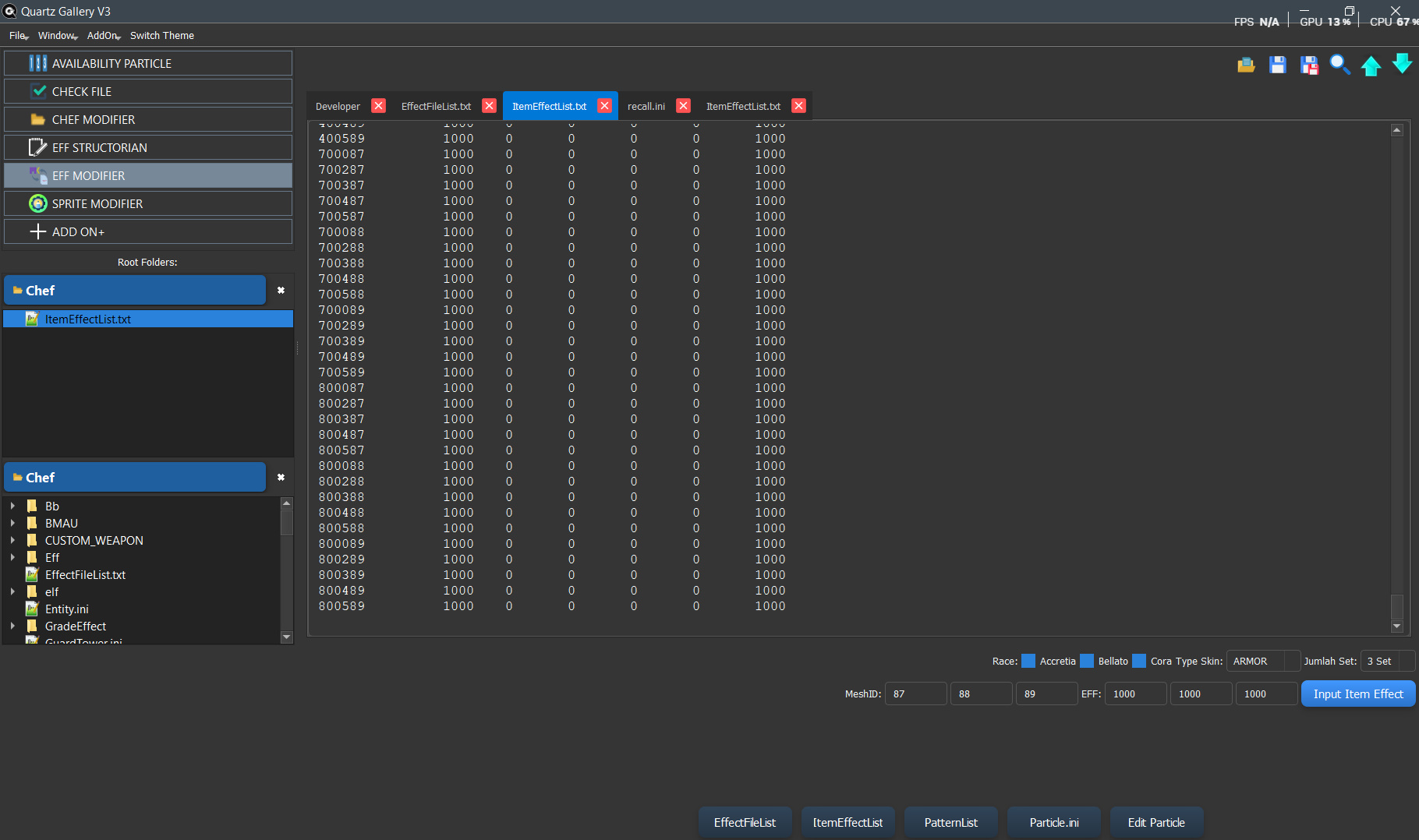Click the teal up arrow toolbar icon
This screenshot has height=840, width=1419.
click(1371, 65)
